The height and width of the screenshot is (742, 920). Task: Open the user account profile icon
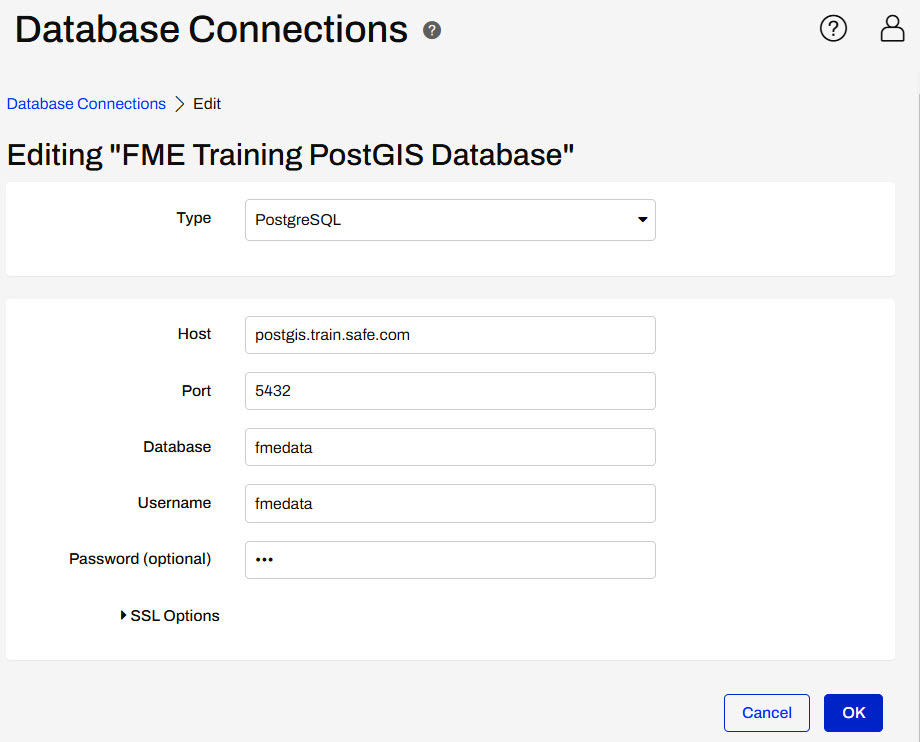[892, 29]
